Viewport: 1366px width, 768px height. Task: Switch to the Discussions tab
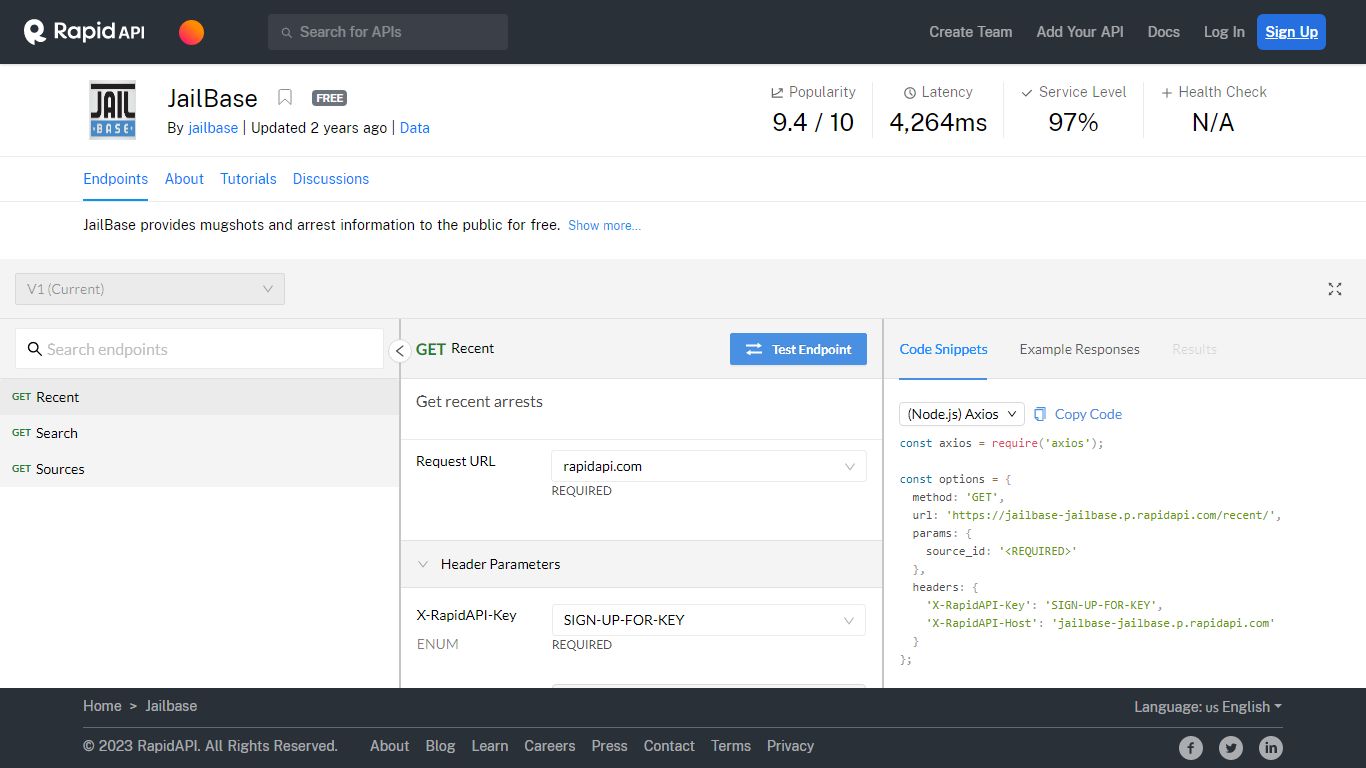click(331, 179)
